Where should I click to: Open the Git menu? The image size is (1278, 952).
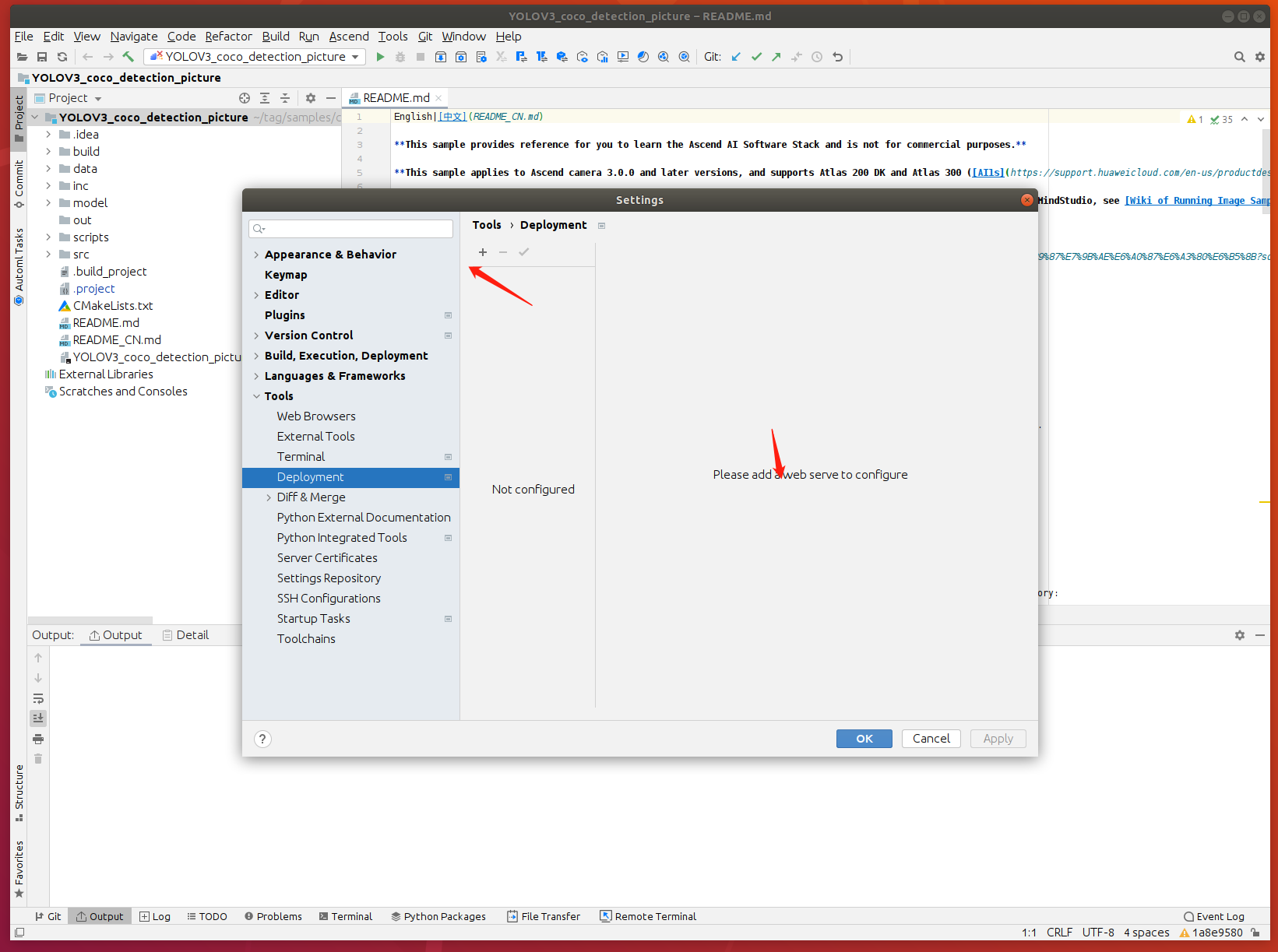(425, 37)
